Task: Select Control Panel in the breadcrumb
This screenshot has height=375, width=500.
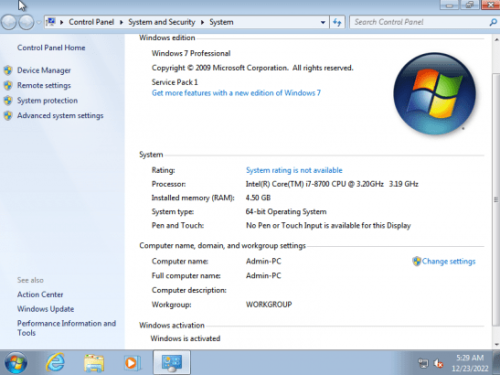Action: (91, 22)
